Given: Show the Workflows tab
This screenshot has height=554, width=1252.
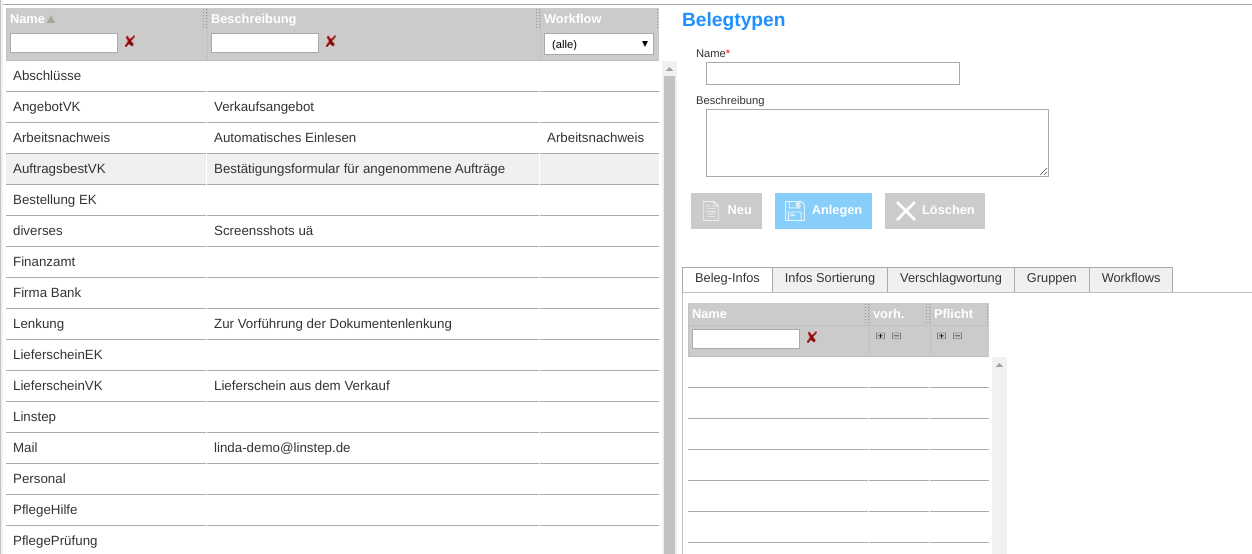Looking at the screenshot, I should (1130, 279).
